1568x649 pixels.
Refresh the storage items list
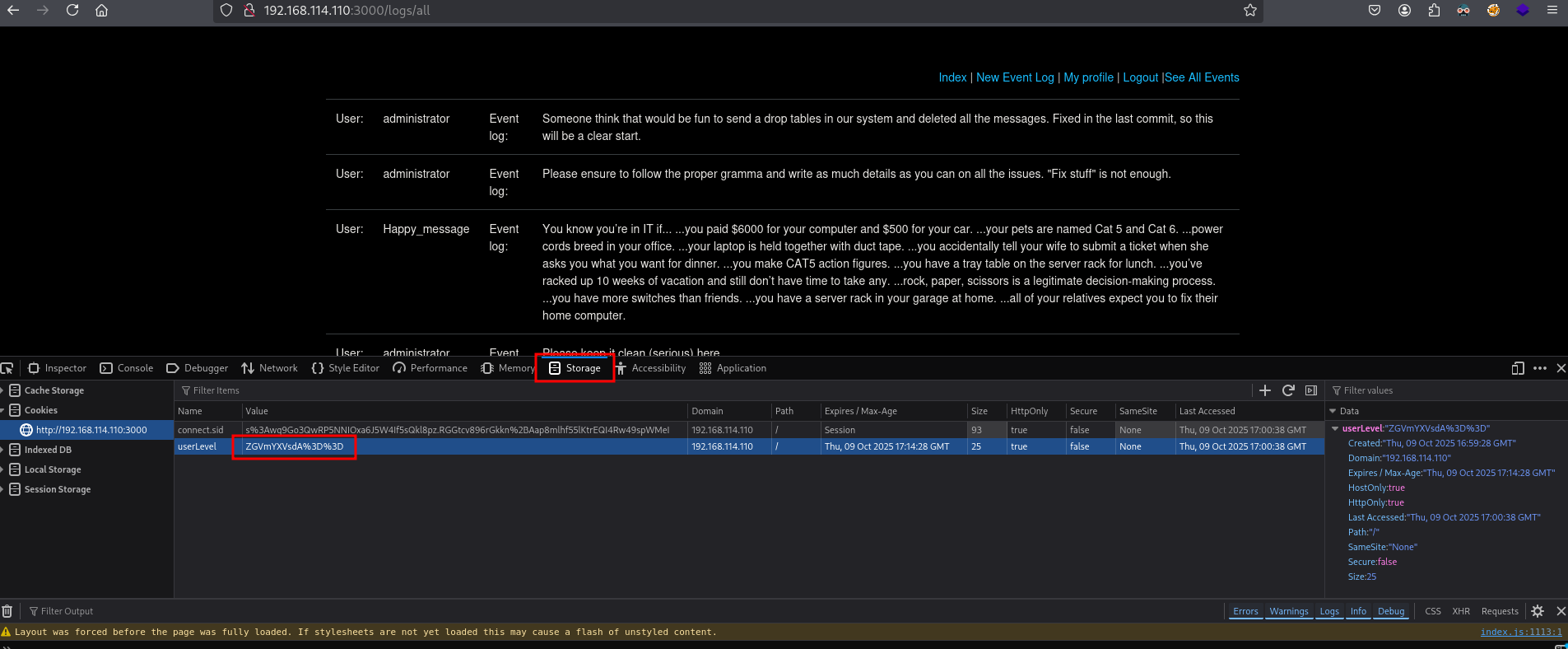click(1288, 390)
